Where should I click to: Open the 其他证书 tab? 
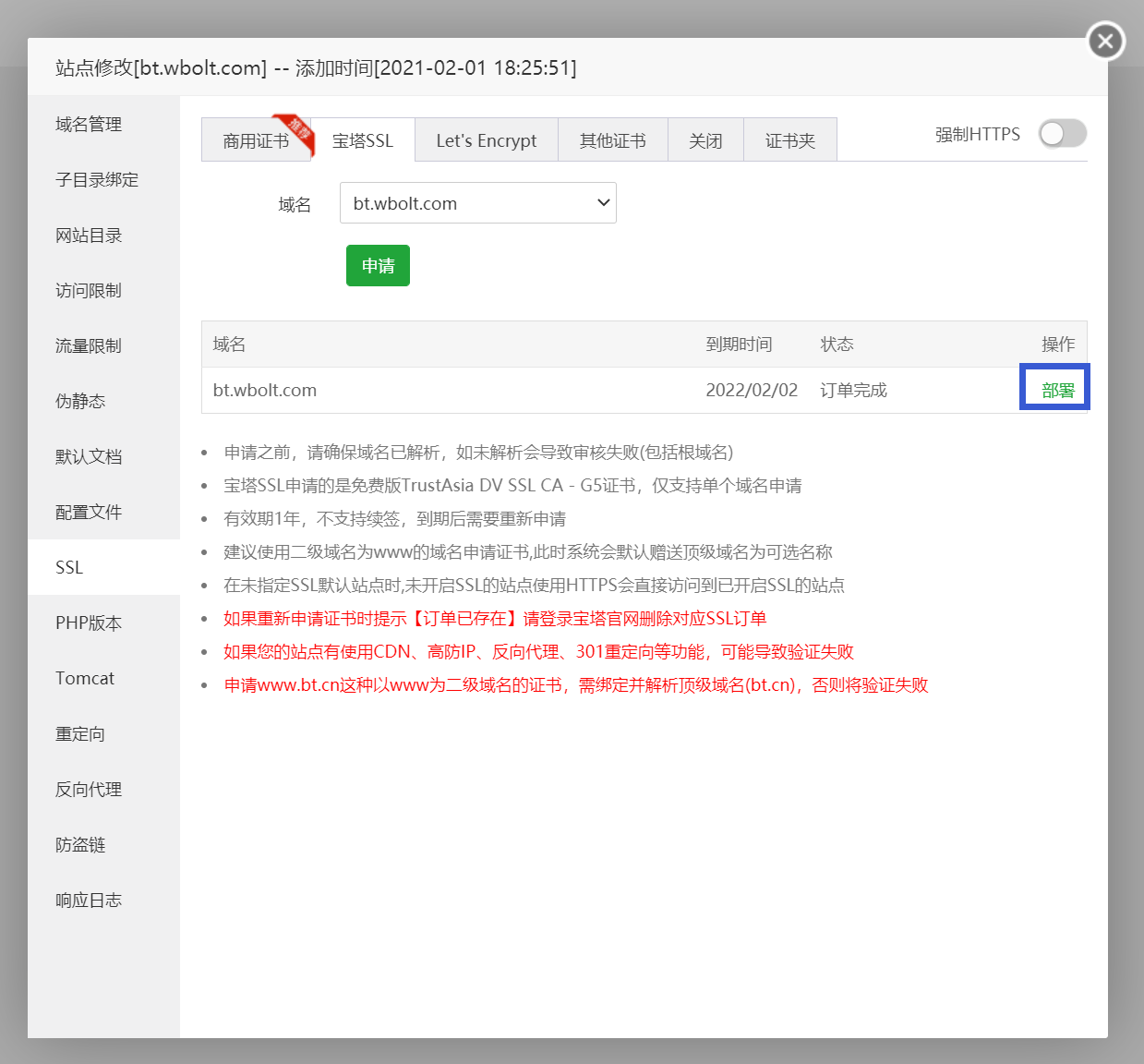[612, 139]
